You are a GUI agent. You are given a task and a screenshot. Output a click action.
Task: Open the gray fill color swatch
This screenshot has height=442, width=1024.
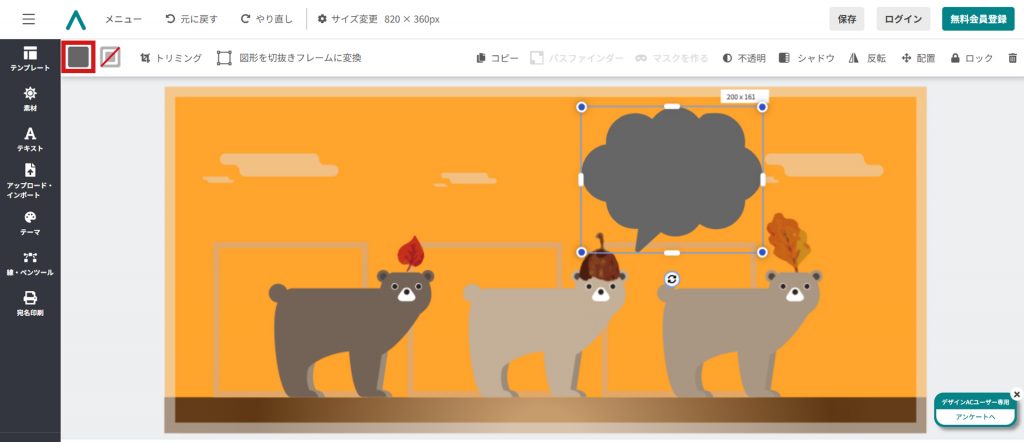click(78, 58)
